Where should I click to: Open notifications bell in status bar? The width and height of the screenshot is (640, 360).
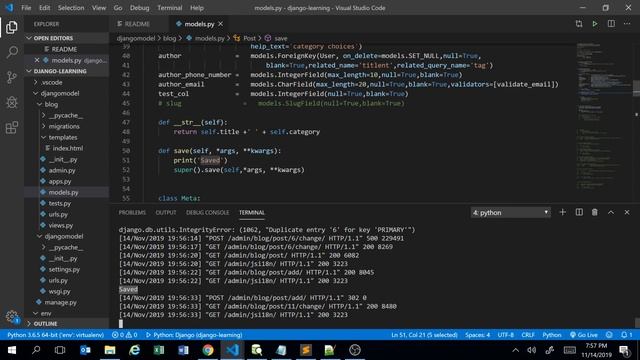[x=627, y=335]
